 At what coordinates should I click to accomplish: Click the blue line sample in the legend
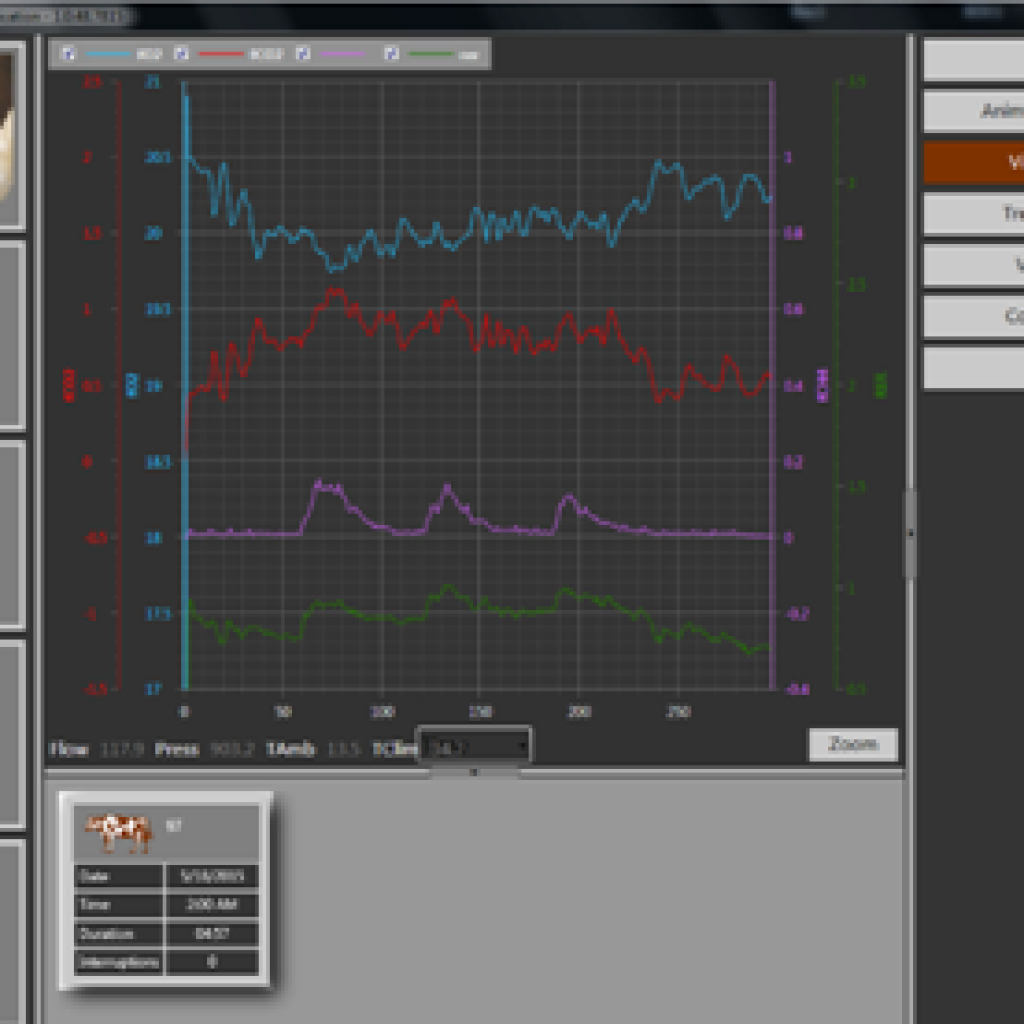(x=106, y=54)
